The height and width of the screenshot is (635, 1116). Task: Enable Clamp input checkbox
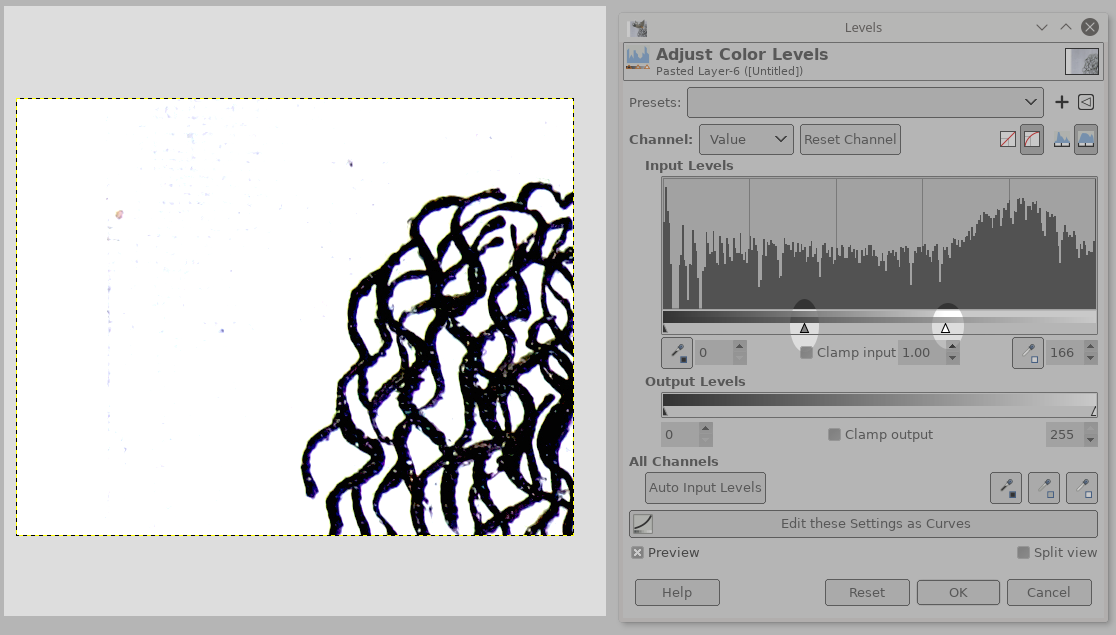[806, 352]
